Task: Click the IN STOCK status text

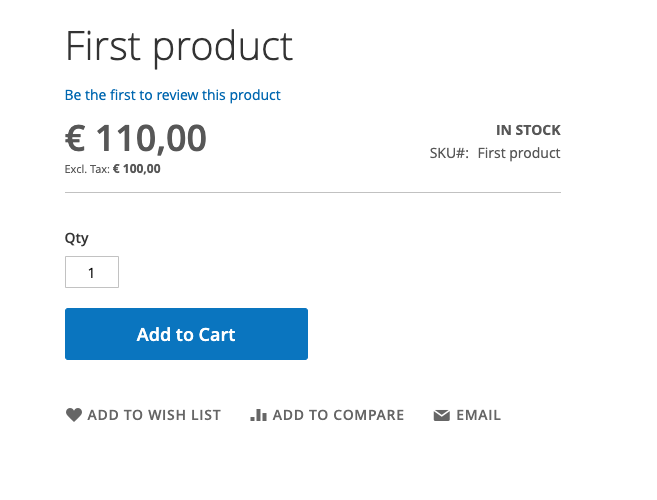Action: click(528, 130)
